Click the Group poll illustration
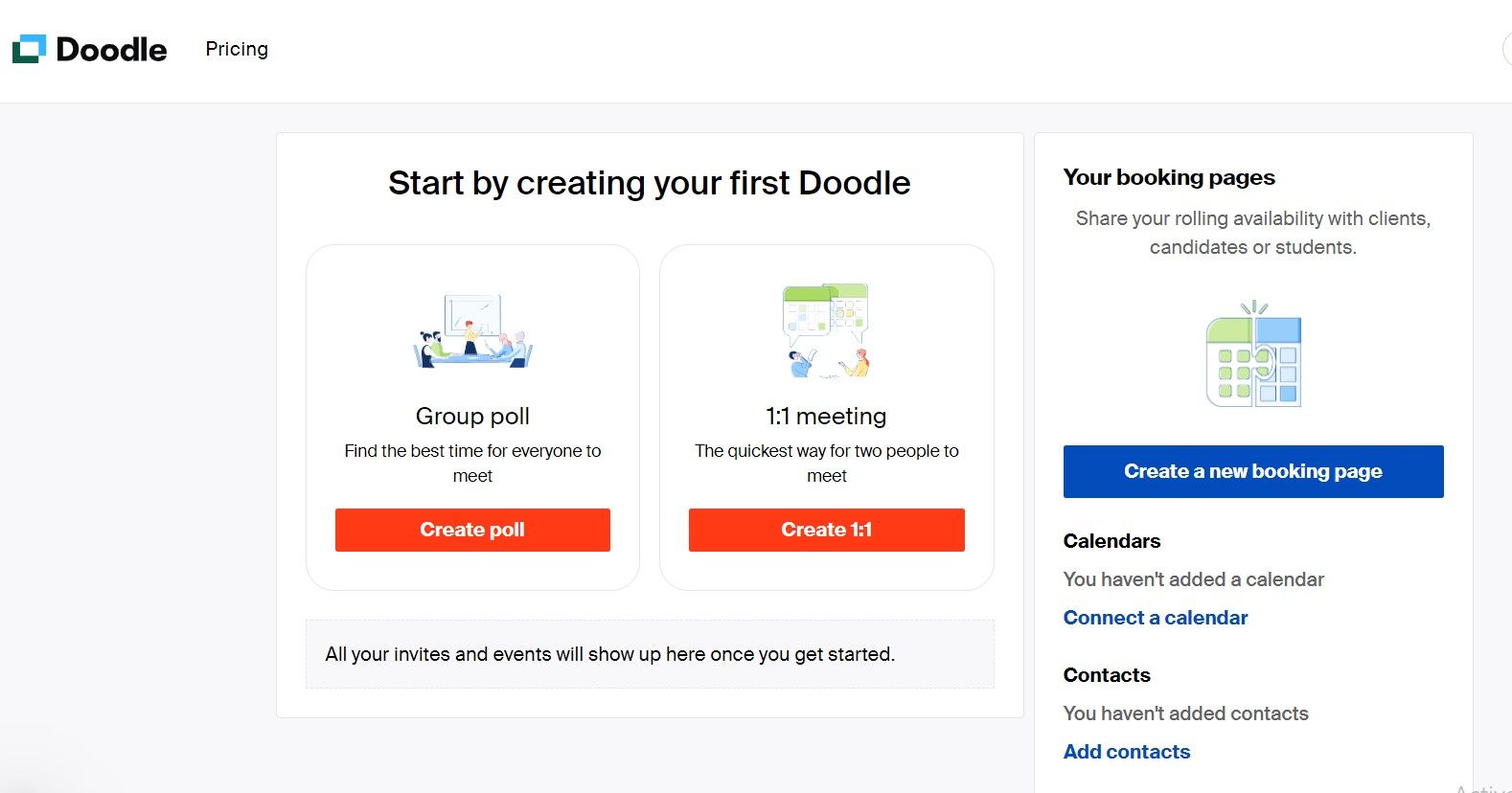Image resolution: width=1512 pixels, height=793 pixels. 472,331
